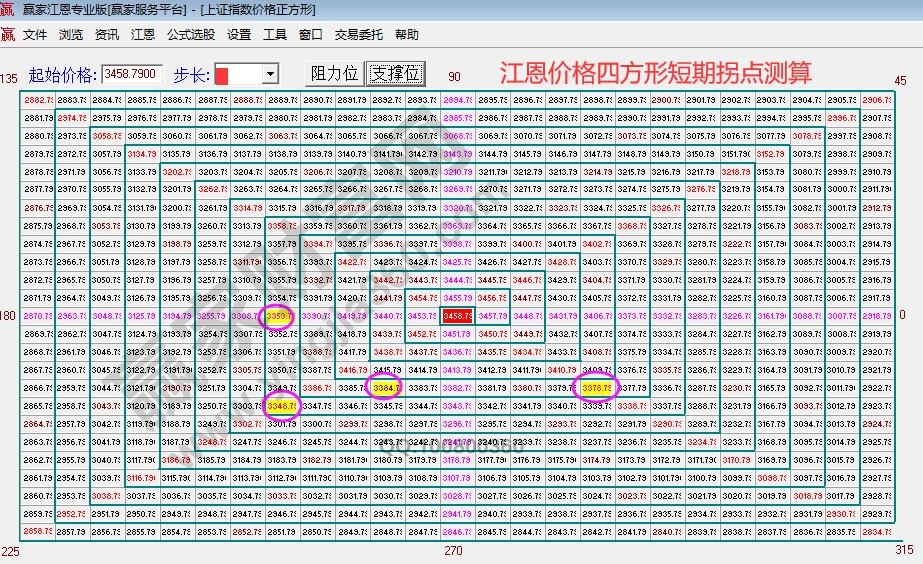Select the 资讯 menu item
The height and width of the screenshot is (564, 923).
[107, 34]
